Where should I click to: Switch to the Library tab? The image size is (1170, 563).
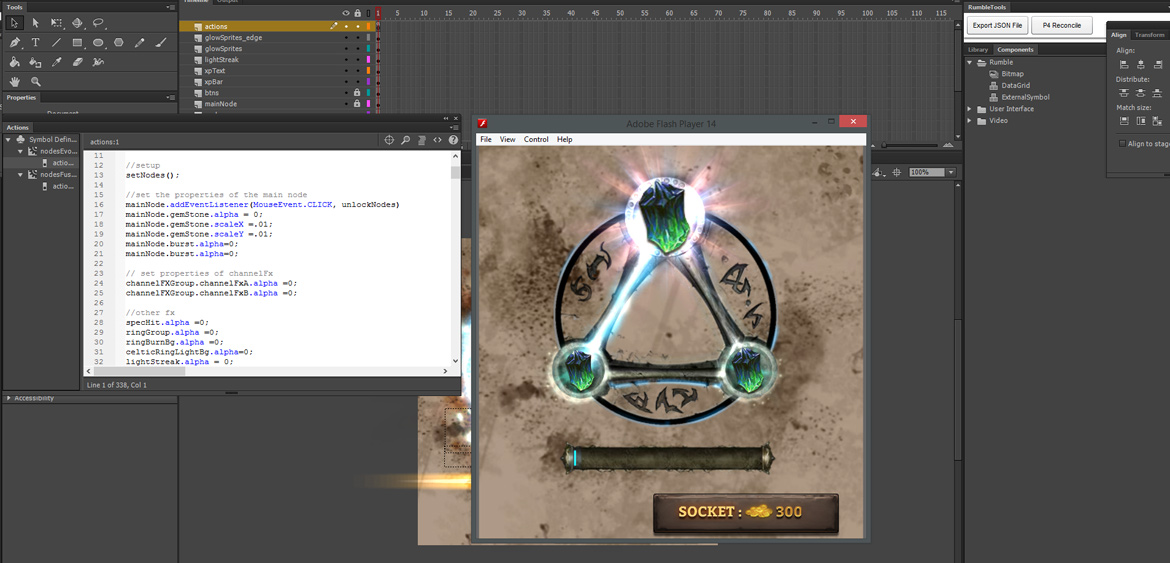click(x=977, y=49)
